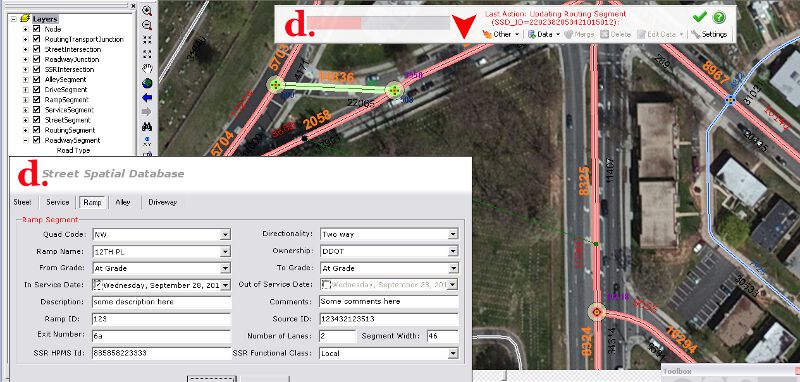Select right green node on segment 14836
Viewport: 800px width, 382px height.
394,91
